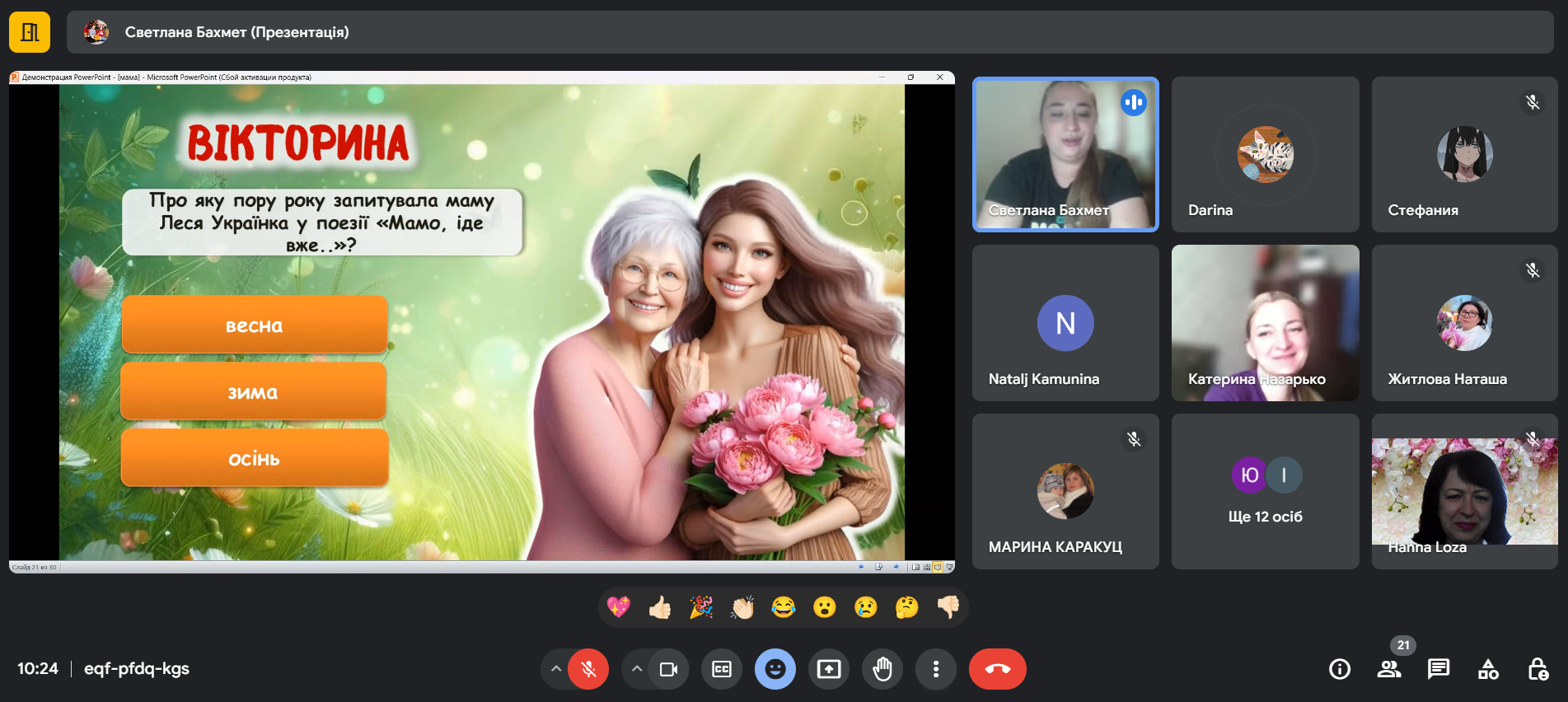
Task: Open more options three-dot menu
Action: 936,669
